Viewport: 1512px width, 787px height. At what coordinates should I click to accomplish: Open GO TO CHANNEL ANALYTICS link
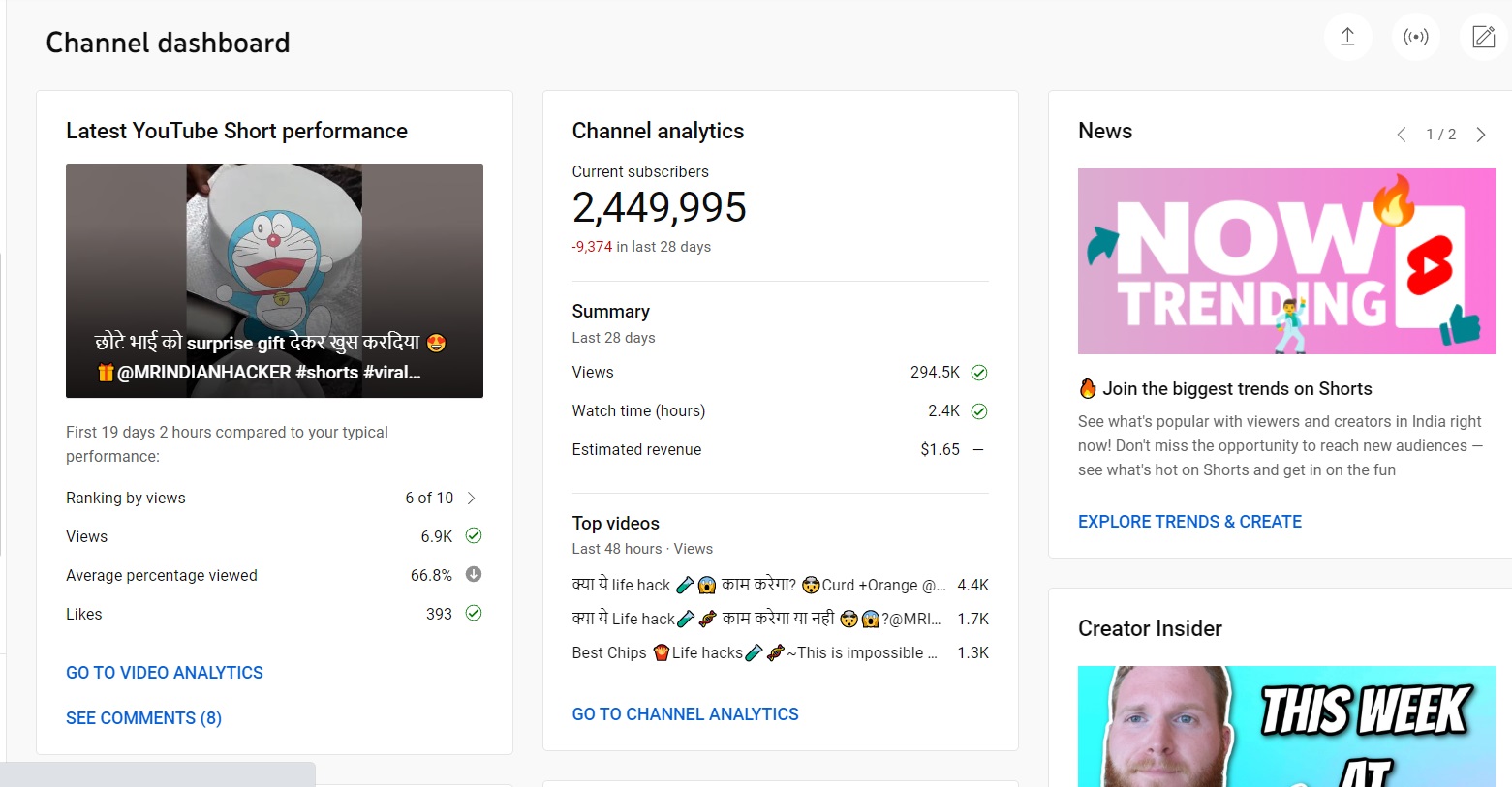click(686, 714)
